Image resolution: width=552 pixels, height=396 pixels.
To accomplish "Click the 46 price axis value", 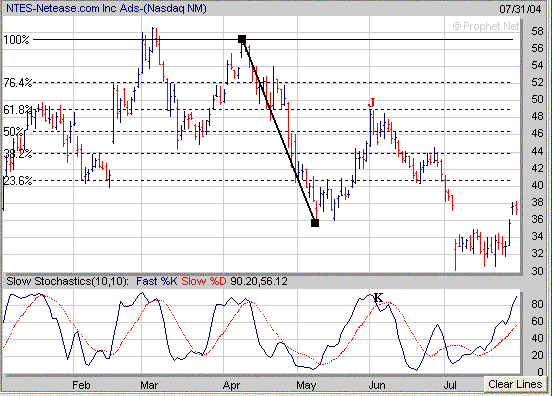I will (537, 133).
